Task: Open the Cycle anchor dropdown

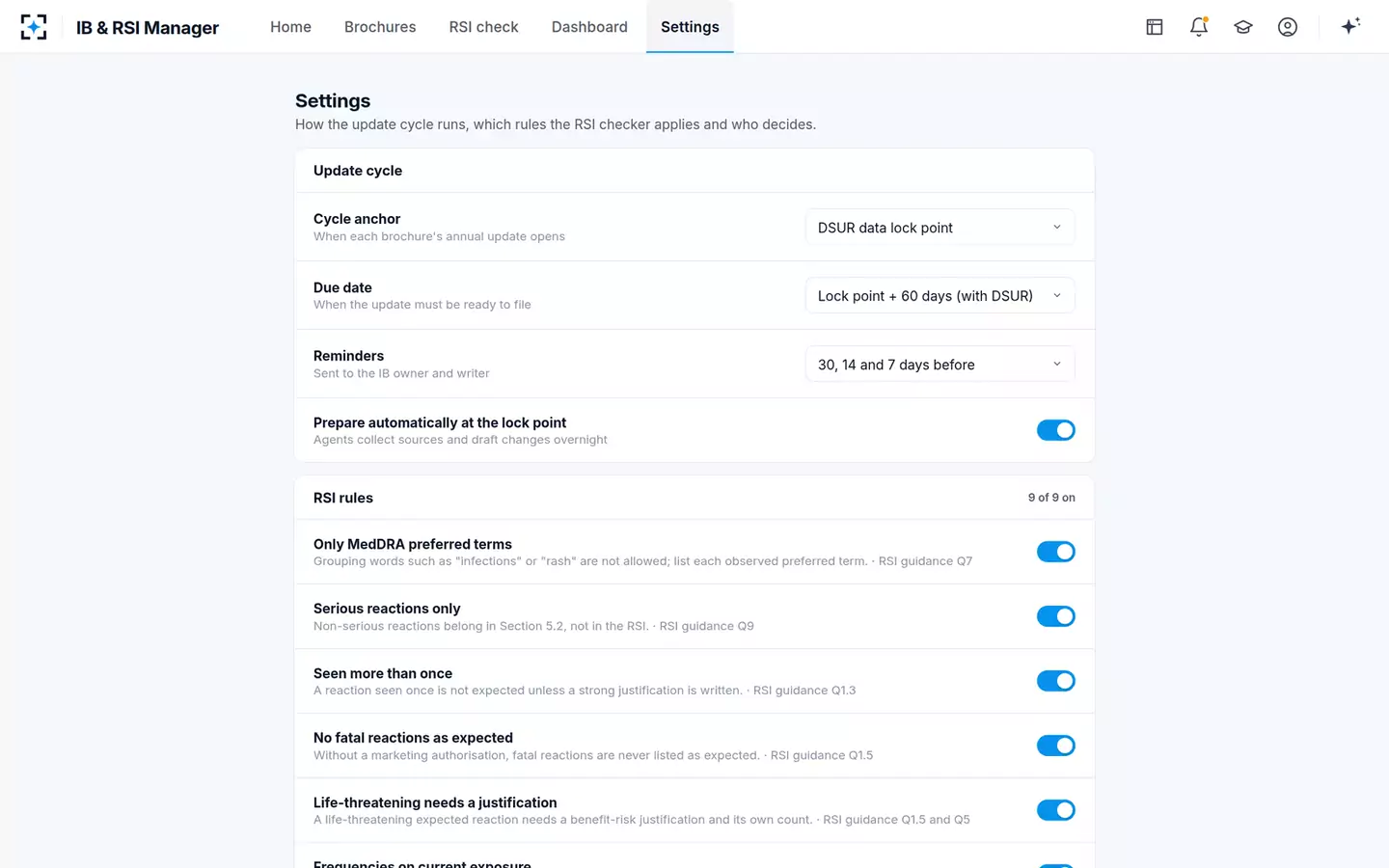Action: coord(940,228)
